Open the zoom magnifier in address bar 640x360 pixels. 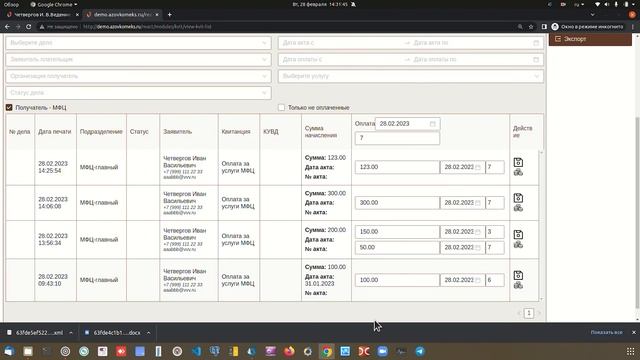520,27
